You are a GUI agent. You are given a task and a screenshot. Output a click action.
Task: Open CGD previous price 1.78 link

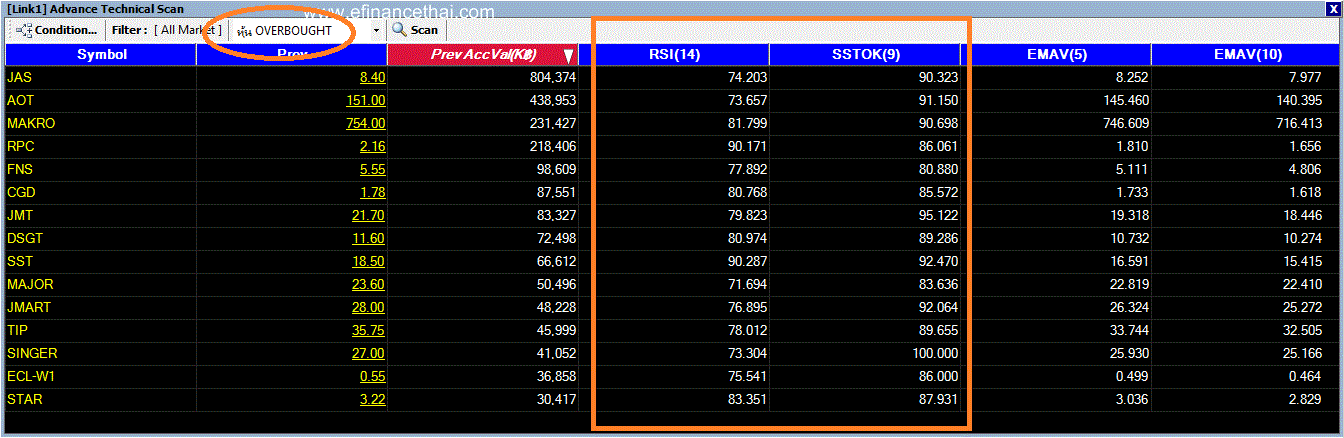[x=372, y=192]
